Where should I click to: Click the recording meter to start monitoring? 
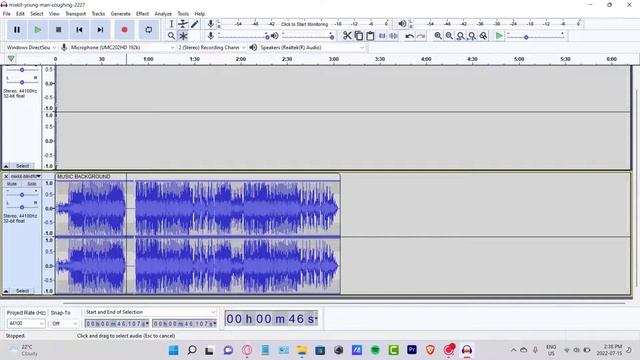304,24
